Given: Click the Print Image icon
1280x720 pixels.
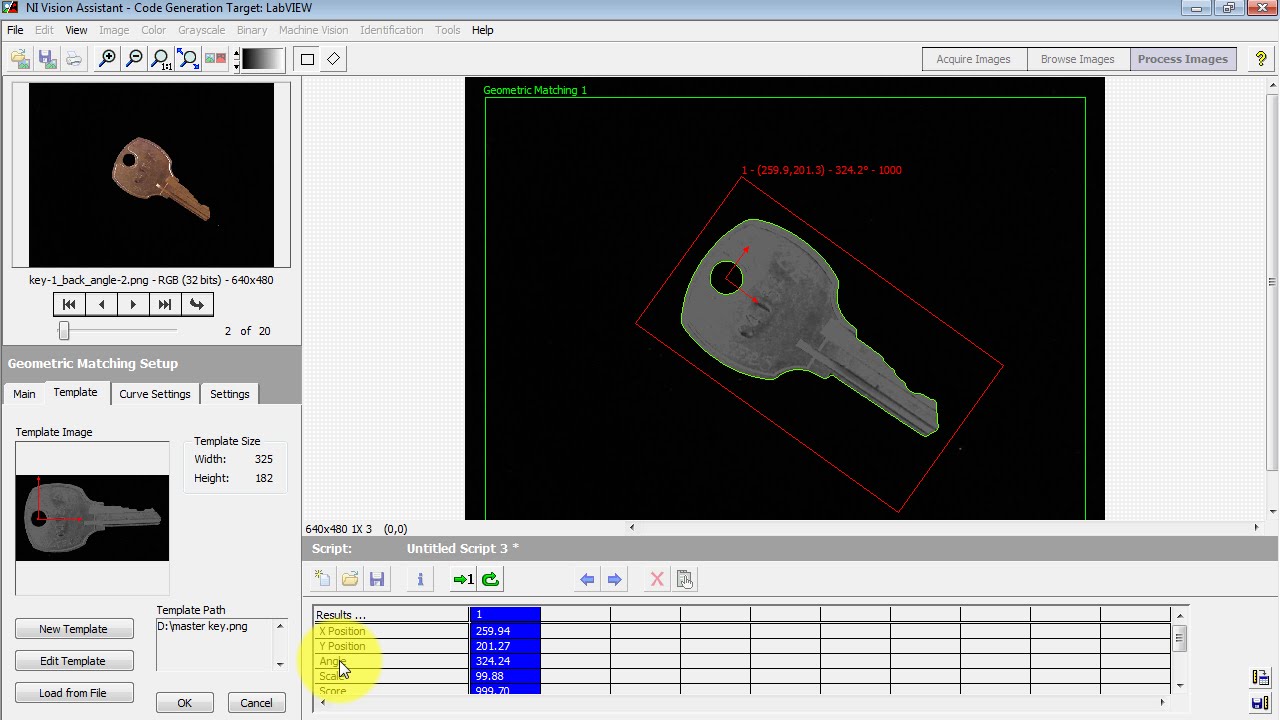Looking at the screenshot, I should coord(74,59).
